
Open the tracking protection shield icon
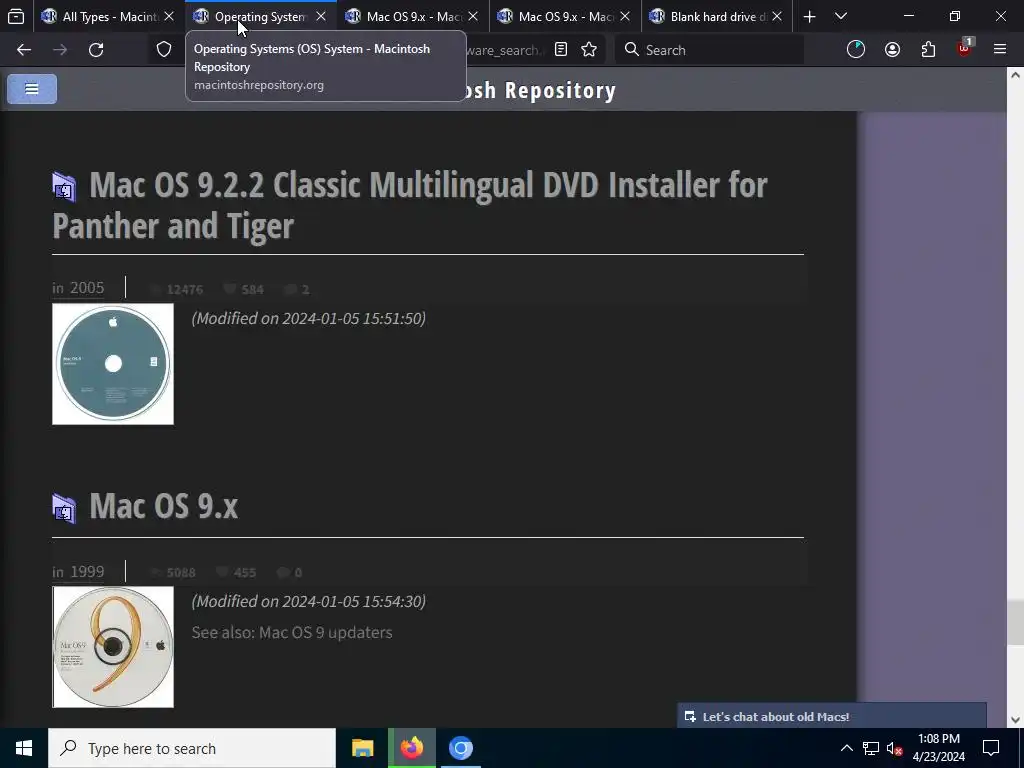163,50
